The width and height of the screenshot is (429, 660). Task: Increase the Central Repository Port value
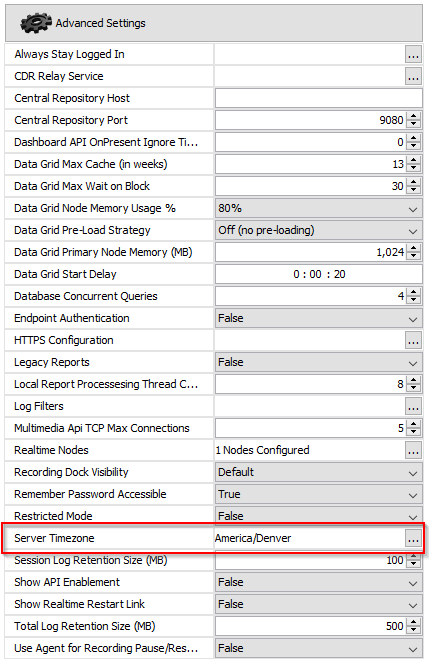coord(414,117)
